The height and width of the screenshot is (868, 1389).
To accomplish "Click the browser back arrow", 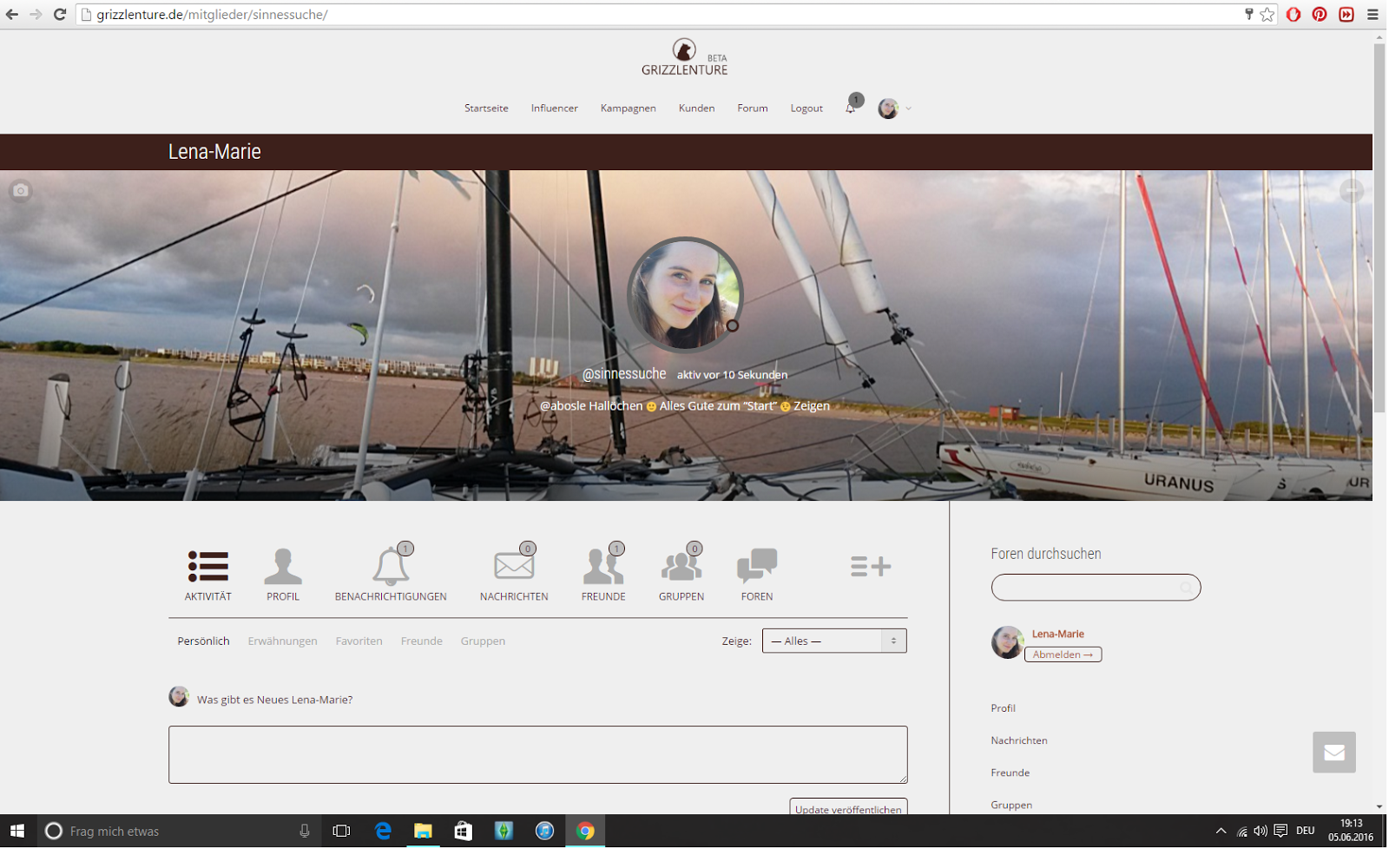I will tap(12, 14).
